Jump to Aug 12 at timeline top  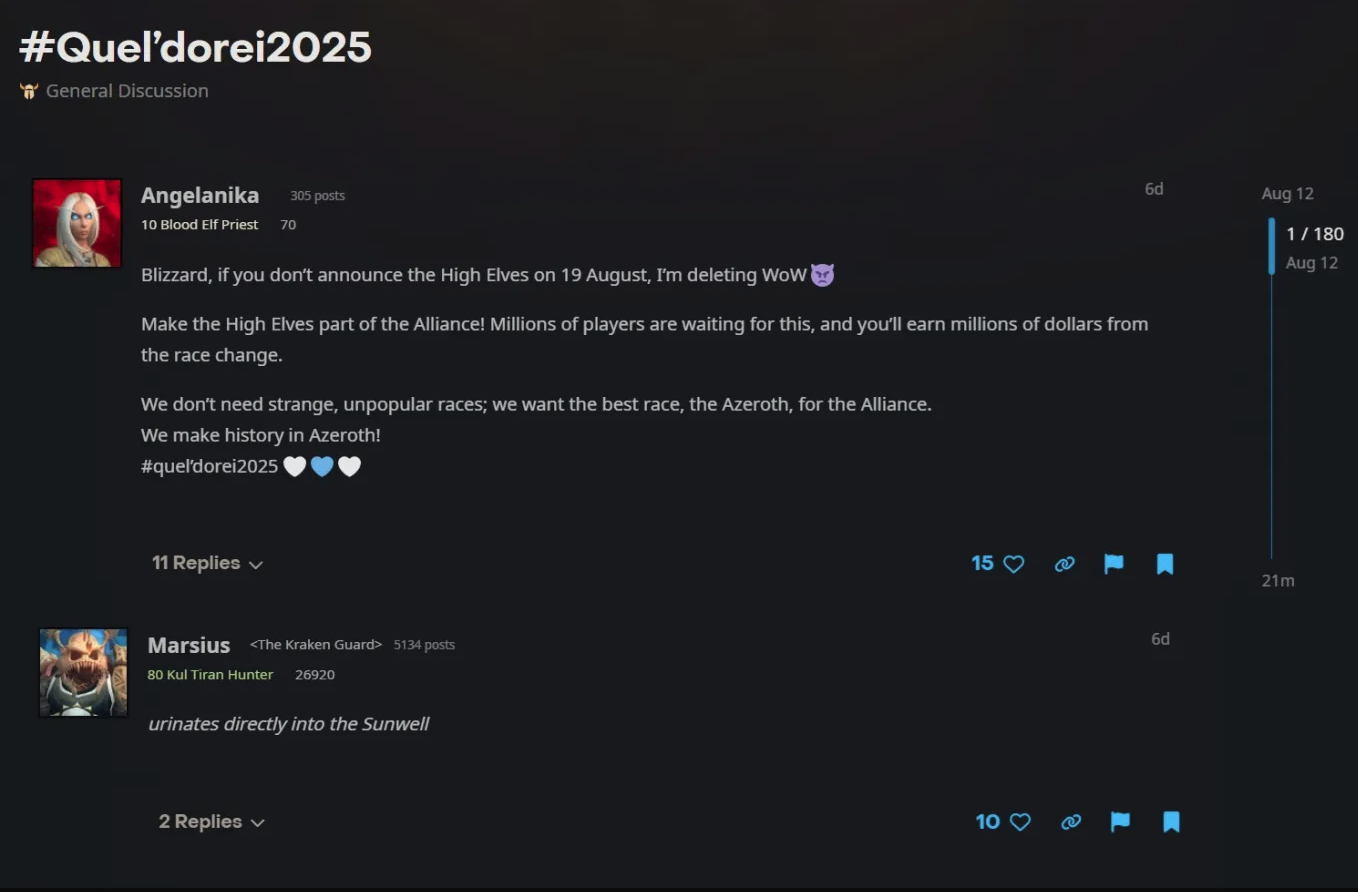1287,194
